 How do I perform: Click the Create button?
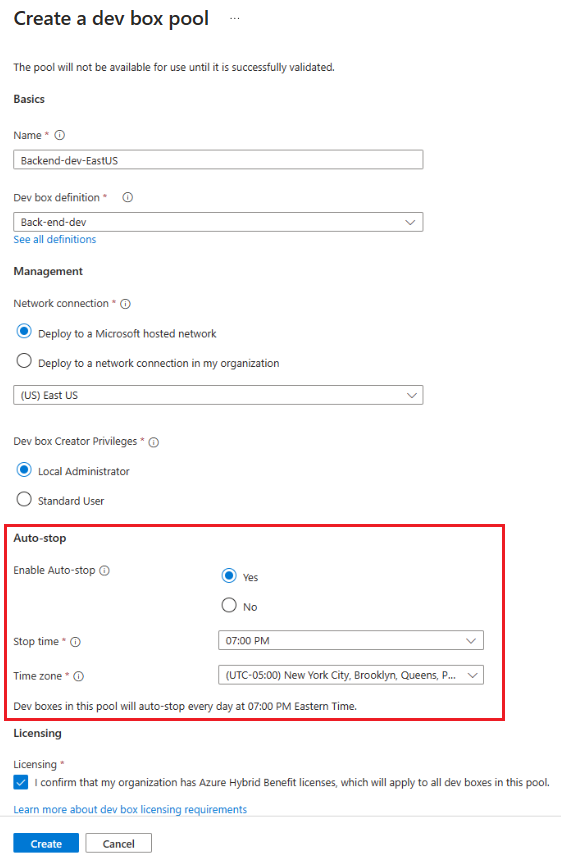(x=46, y=844)
